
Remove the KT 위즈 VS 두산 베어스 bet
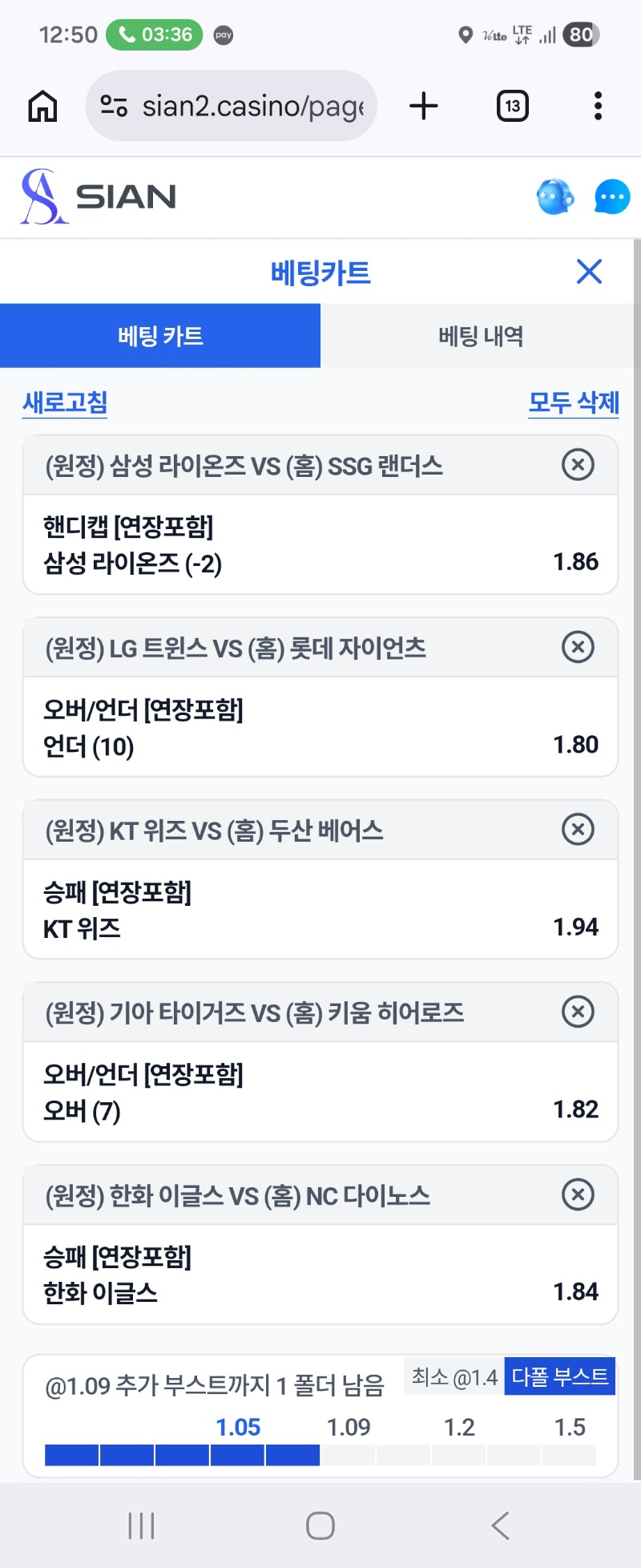[578, 829]
